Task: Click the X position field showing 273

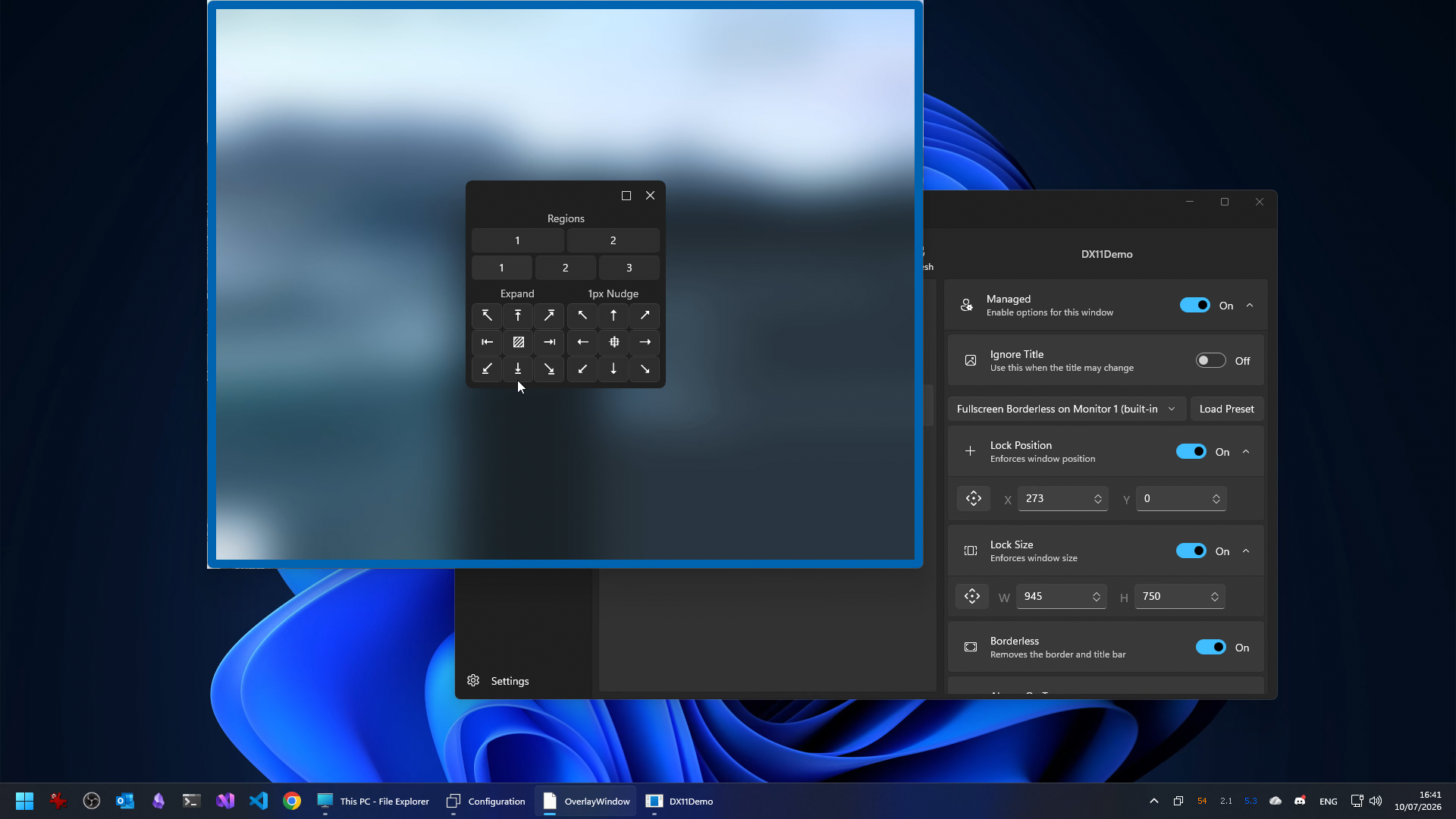Action: click(x=1062, y=499)
